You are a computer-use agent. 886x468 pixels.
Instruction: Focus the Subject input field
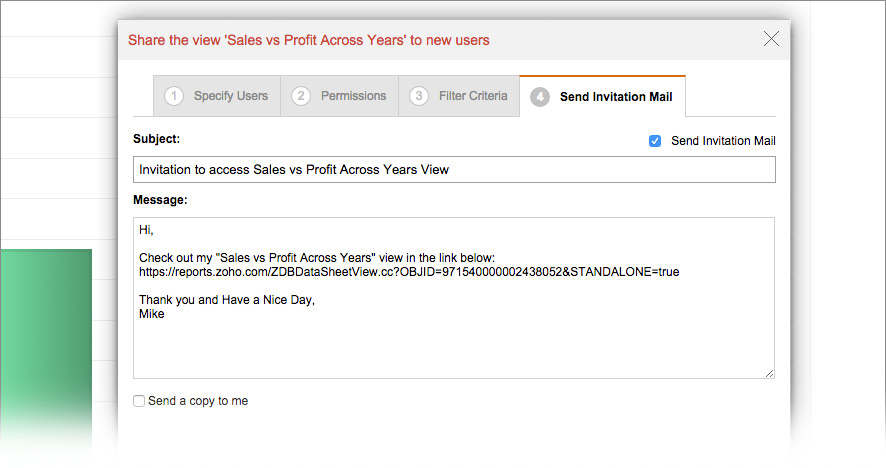(453, 170)
